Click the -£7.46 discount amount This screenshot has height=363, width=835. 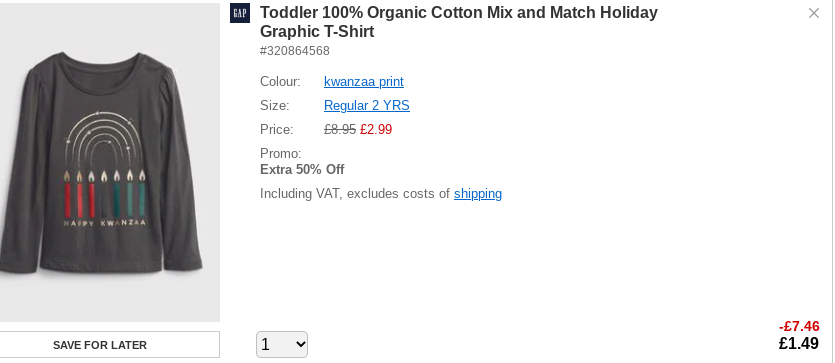click(x=799, y=326)
